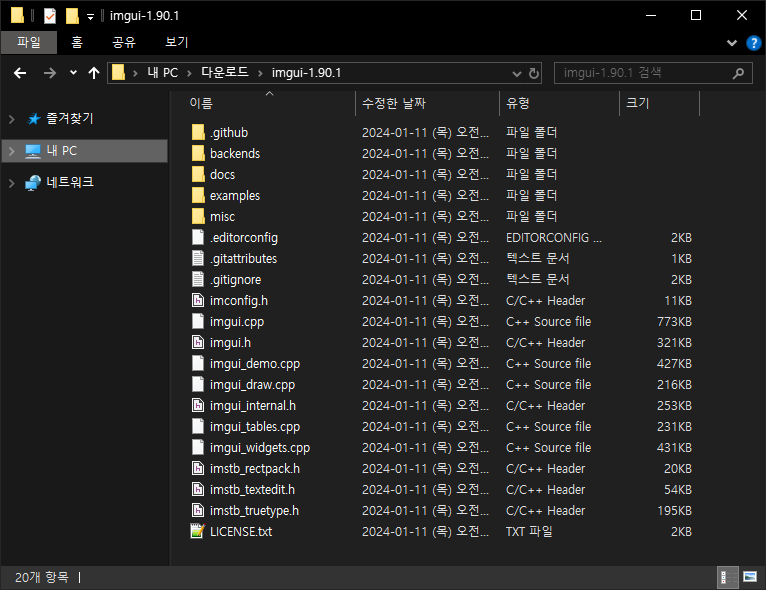The width and height of the screenshot is (766, 590).
Task: Click the address bar folder icon
Action: point(118,73)
